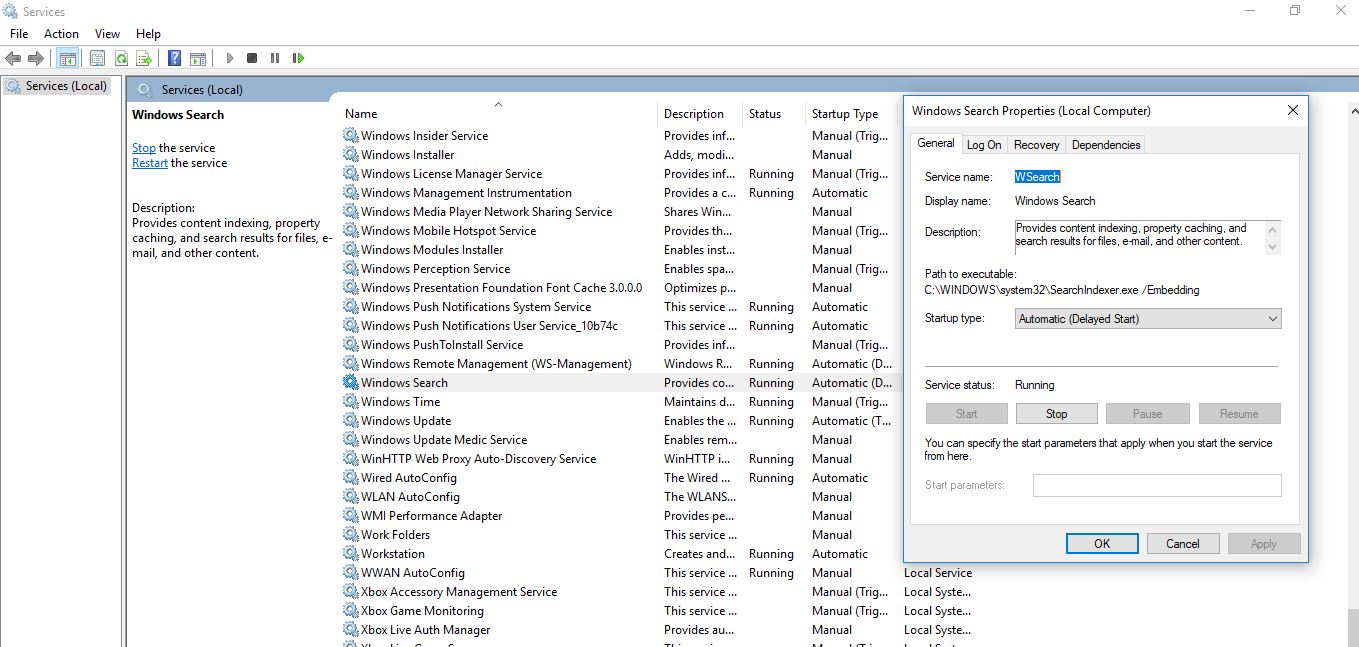The height and width of the screenshot is (647, 1359).
Task: Click the Properties toolbar icon
Action: click(x=97, y=58)
